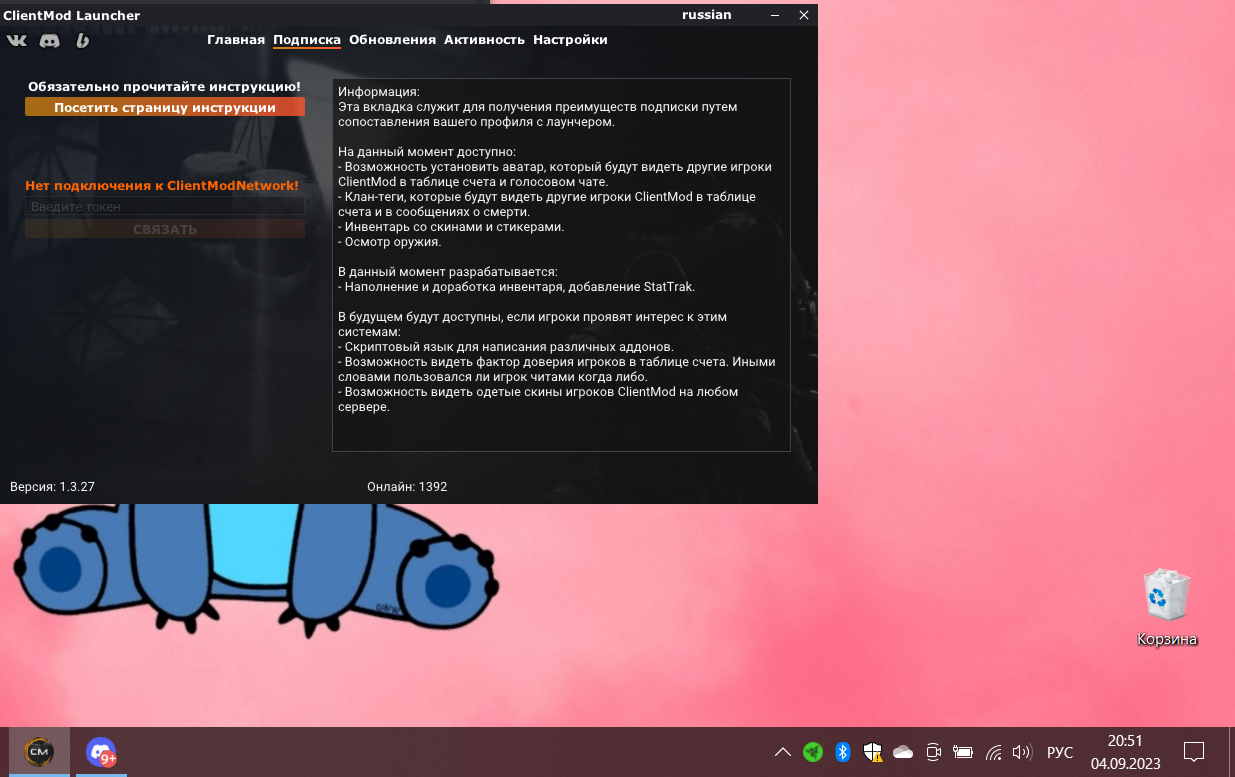The height and width of the screenshot is (777, 1235).
Task: Switch keyboard layout via РУС indicator
Action: tap(1059, 752)
